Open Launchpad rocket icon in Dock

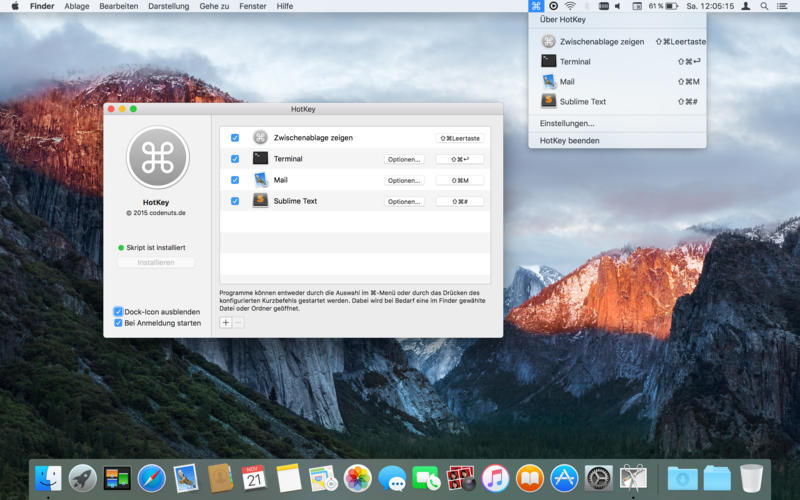tap(83, 479)
